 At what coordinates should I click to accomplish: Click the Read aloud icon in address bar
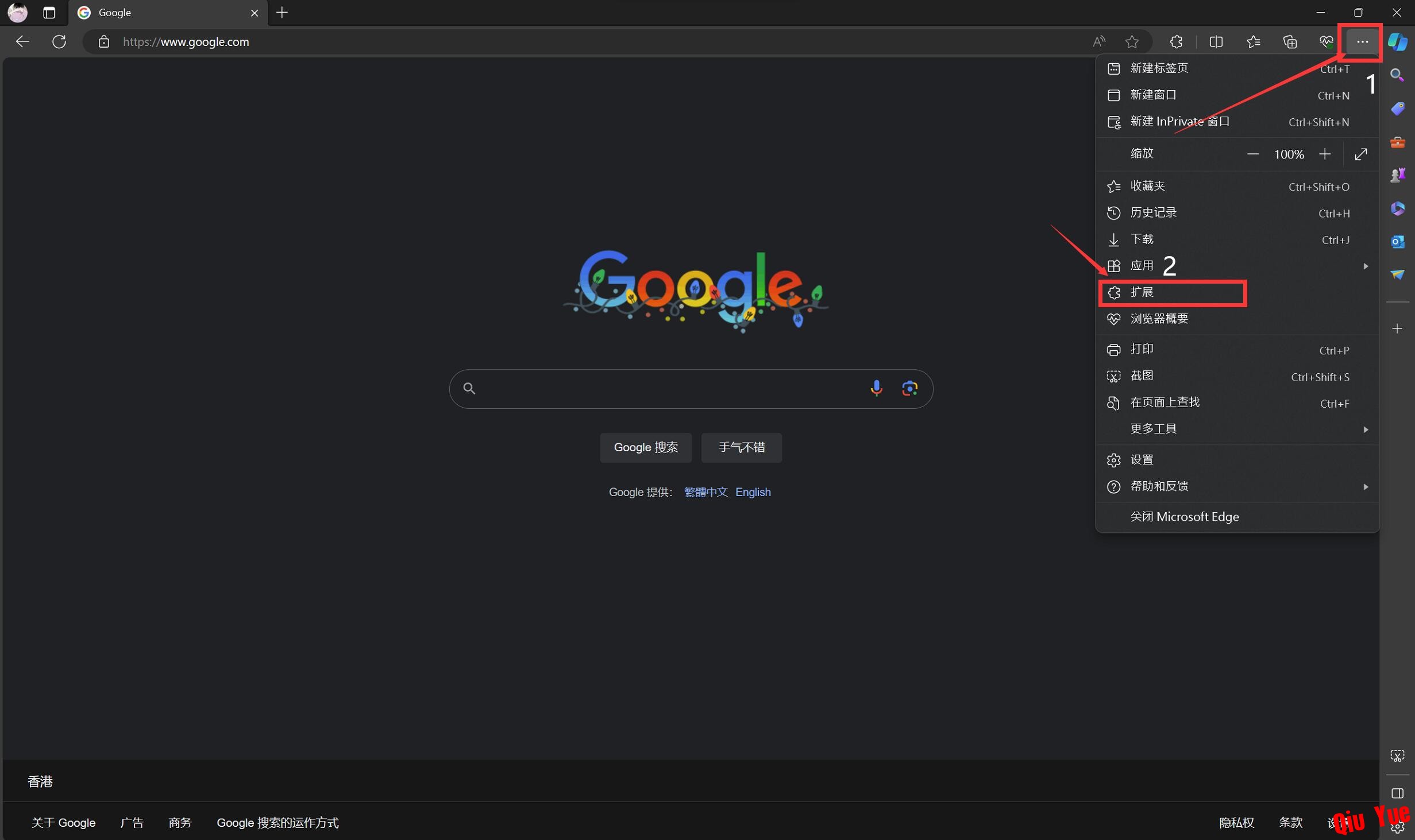coord(1098,41)
